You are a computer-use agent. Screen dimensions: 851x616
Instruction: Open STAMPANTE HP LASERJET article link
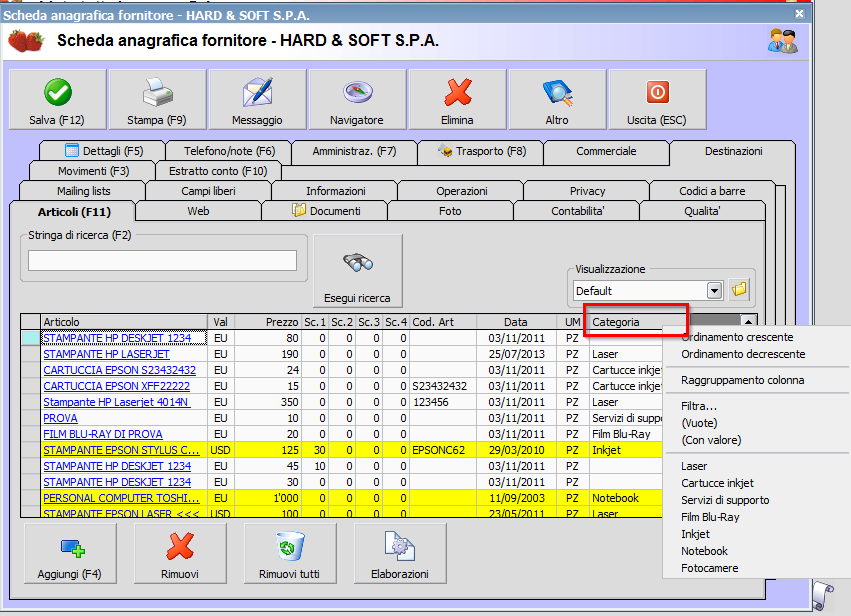(106, 354)
